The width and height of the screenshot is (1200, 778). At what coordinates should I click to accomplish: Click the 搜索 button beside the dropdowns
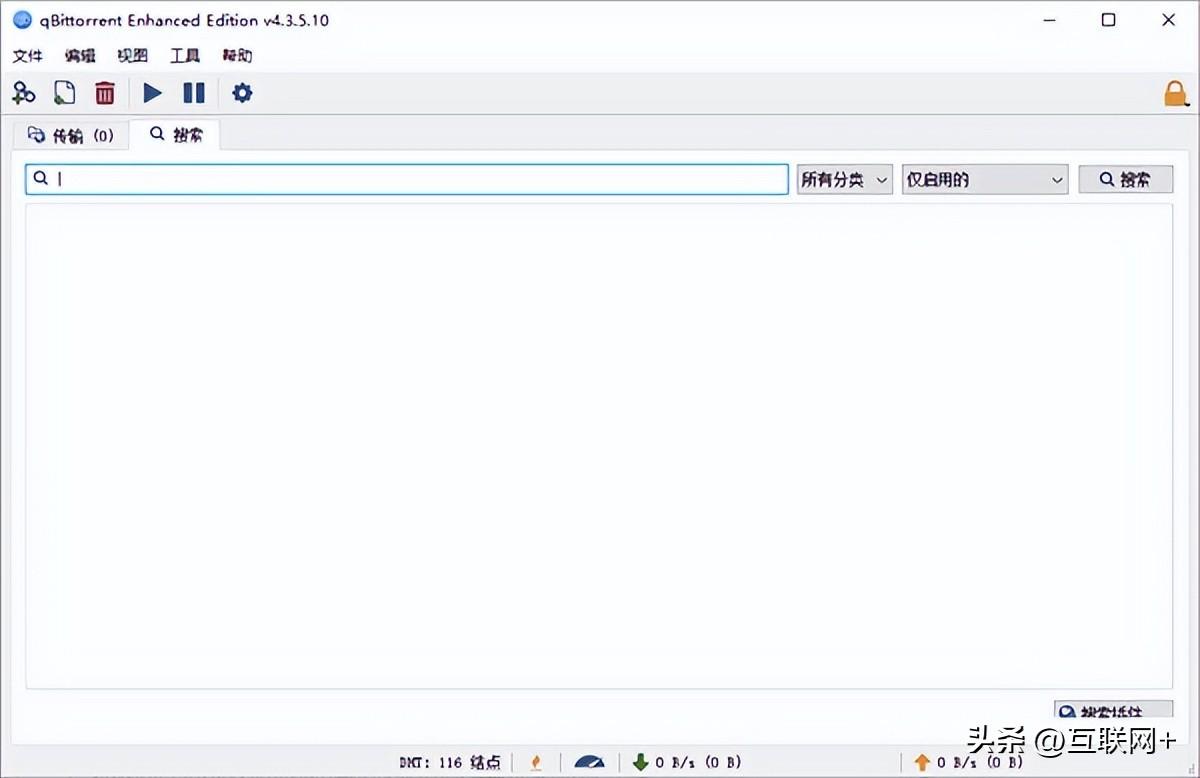[1125, 180]
